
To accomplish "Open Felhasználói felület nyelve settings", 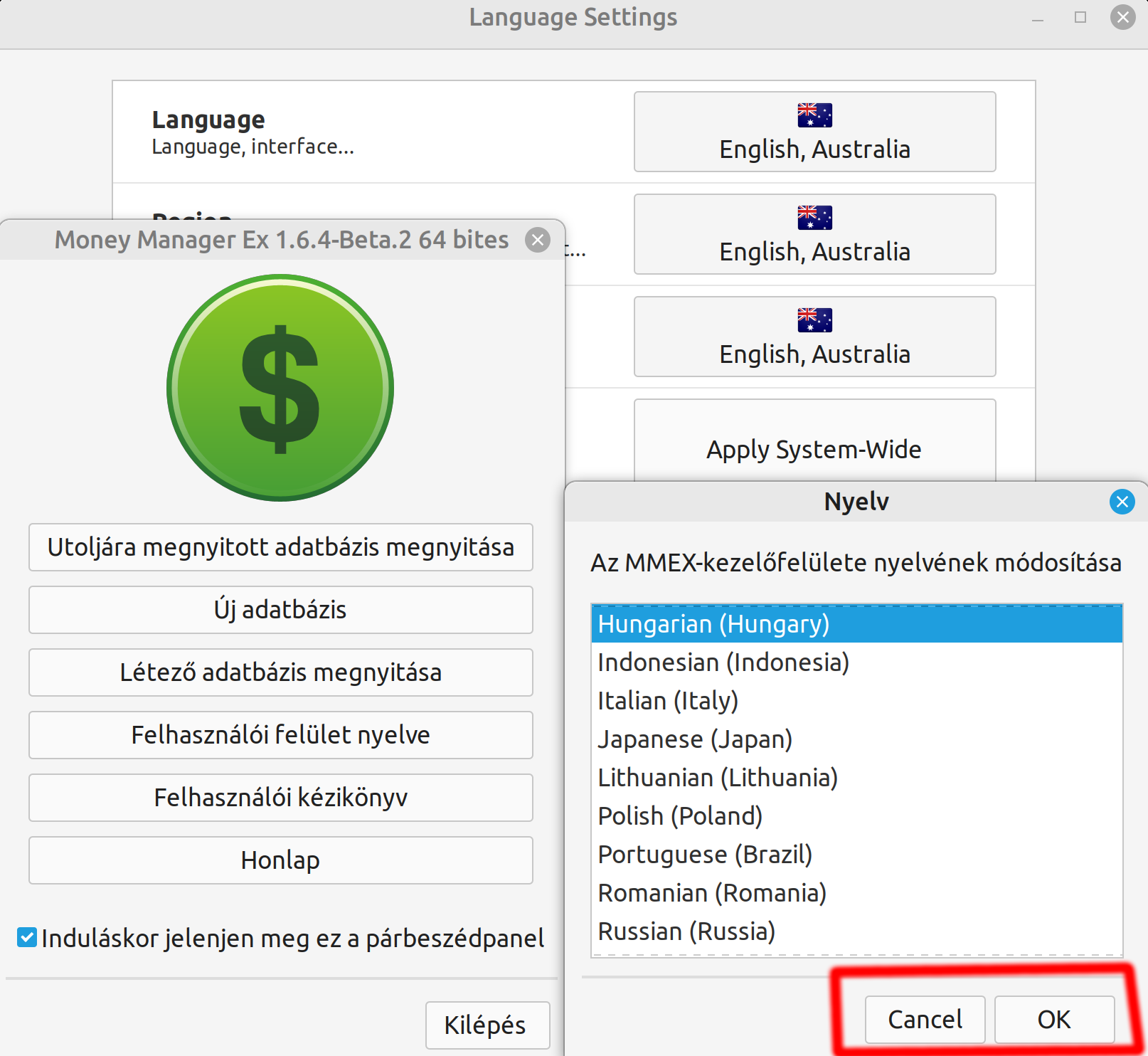I will coord(280,735).
